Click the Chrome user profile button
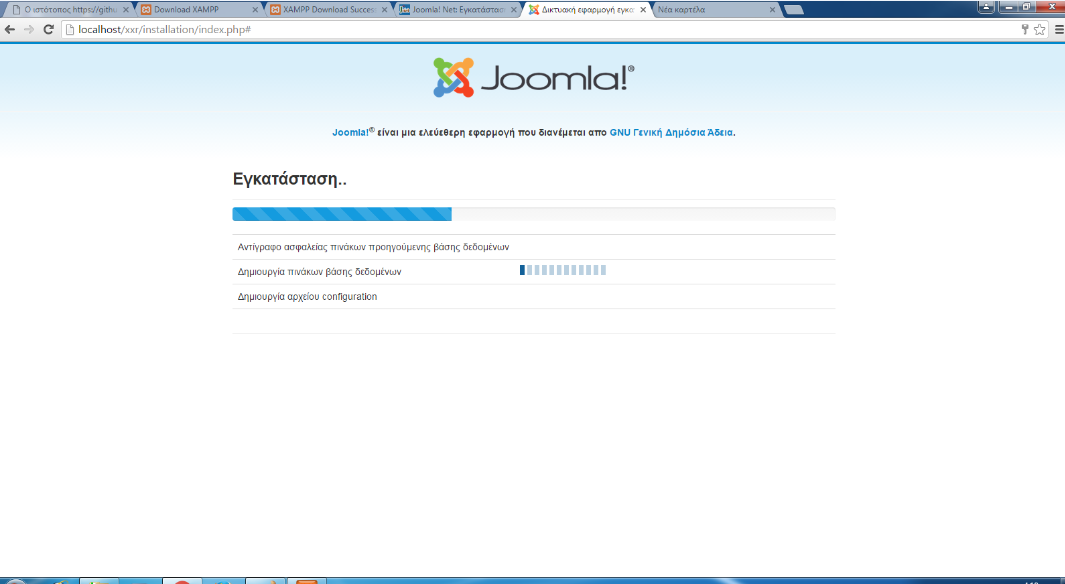 pos(986,7)
